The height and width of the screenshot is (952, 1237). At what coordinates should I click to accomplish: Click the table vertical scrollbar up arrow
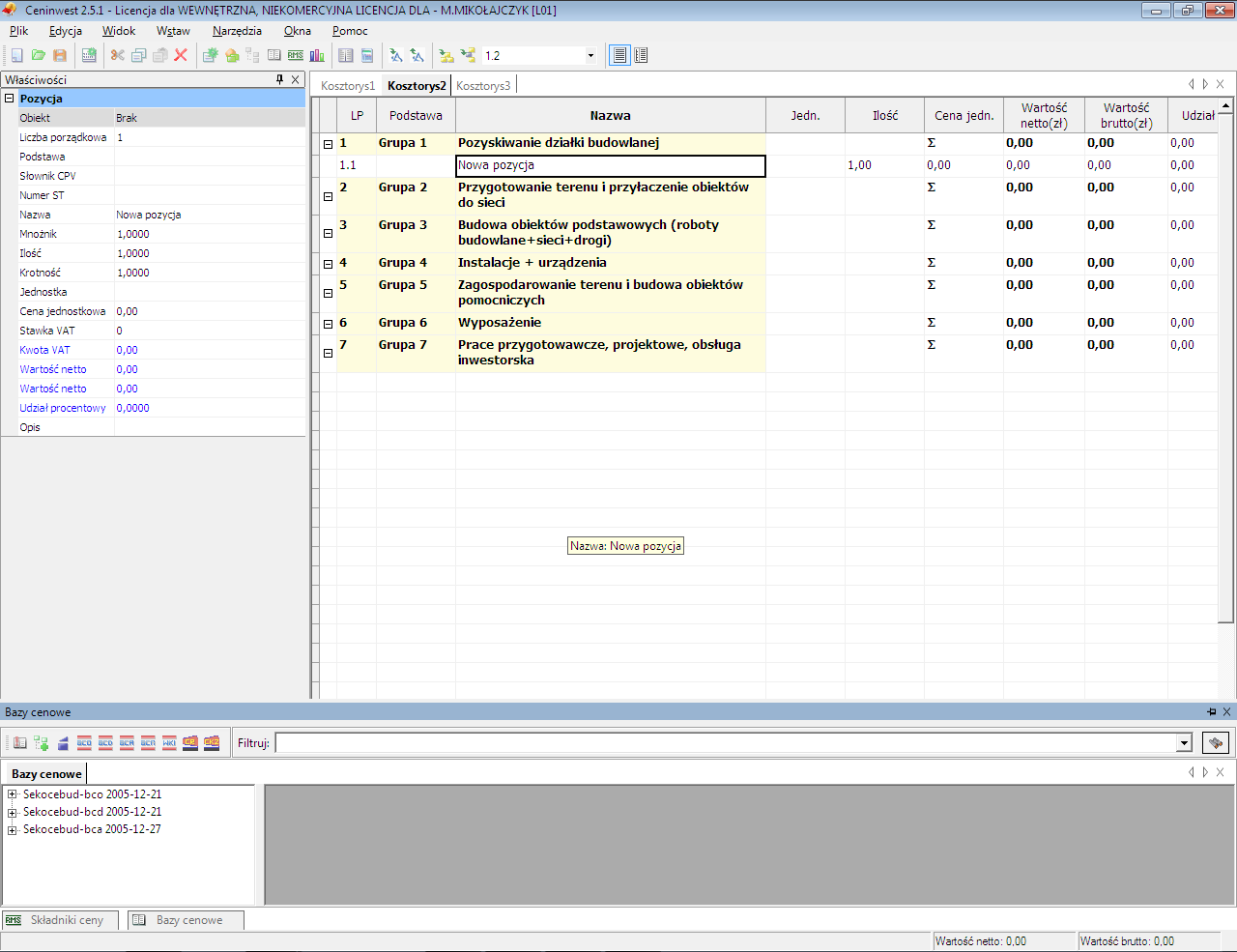click(x=1225, y=105)
